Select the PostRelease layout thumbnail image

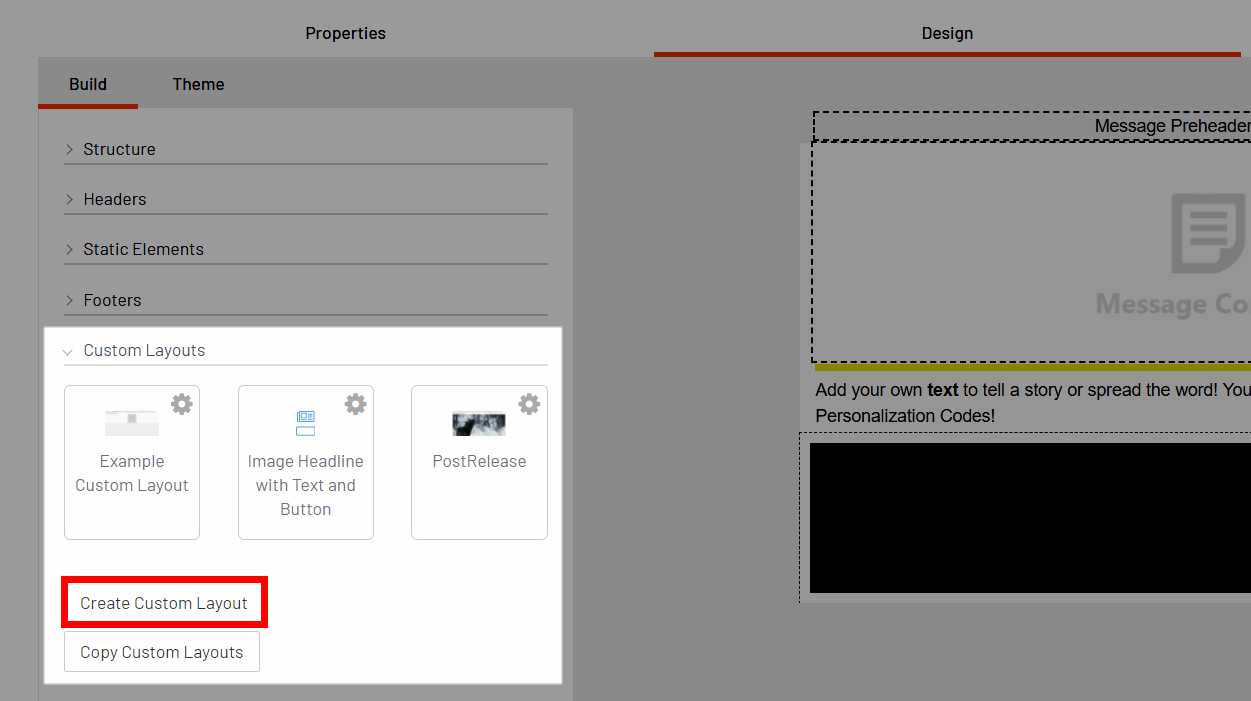coord(479,424)
